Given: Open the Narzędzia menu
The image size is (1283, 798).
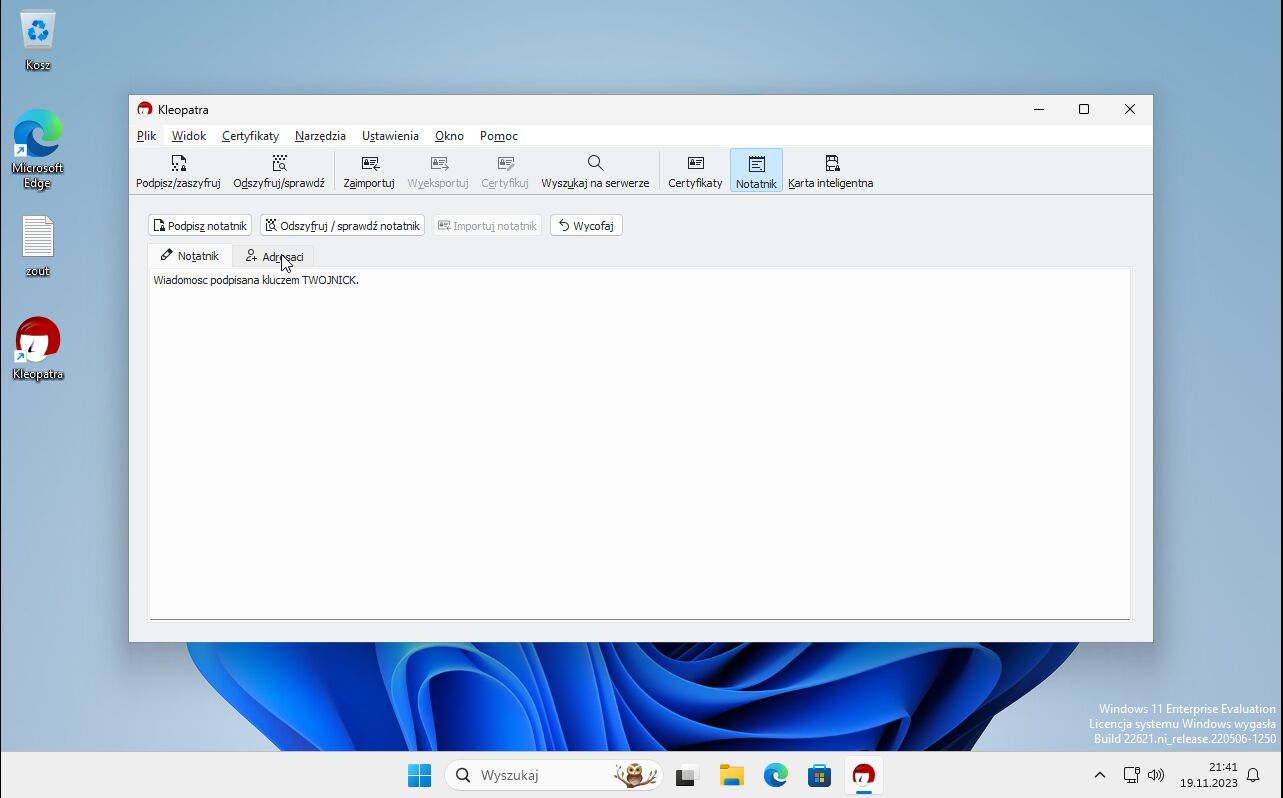Looking at the screenshot, I should pos(320,136).
